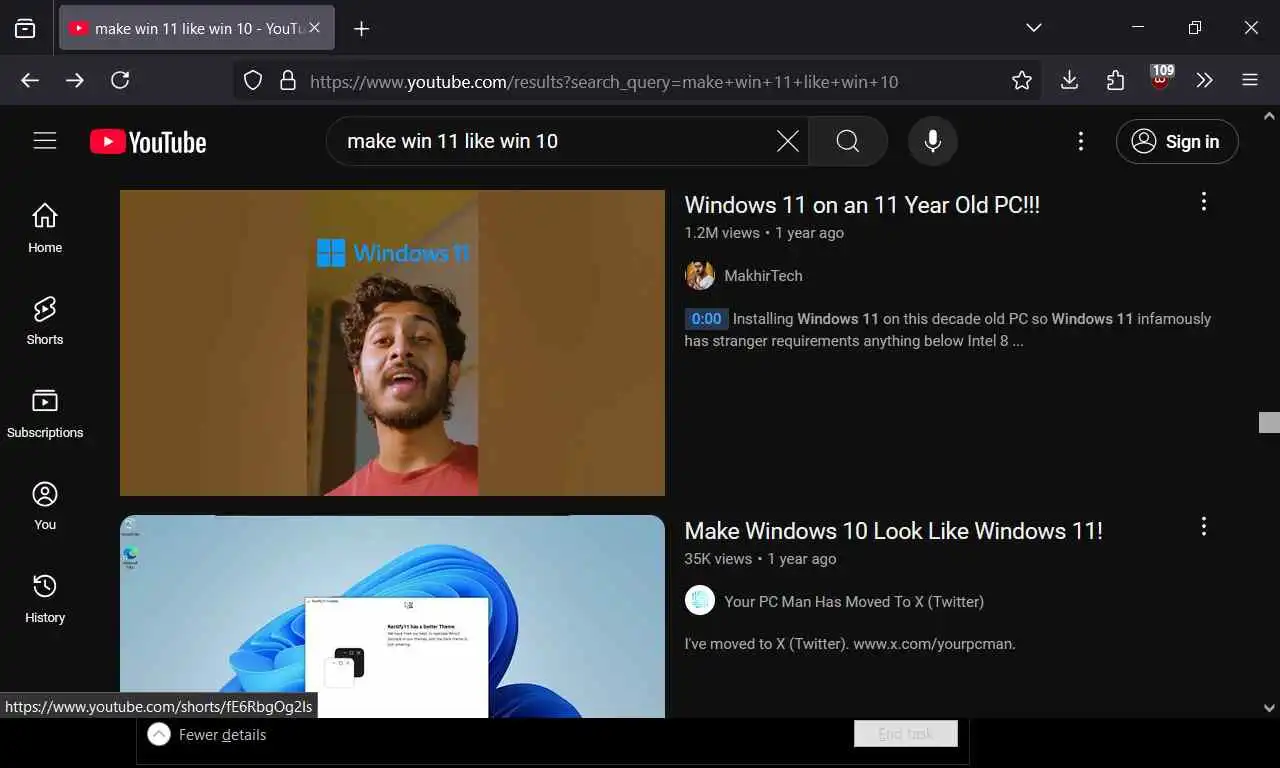Open 'Make Windows 10 Look Like Windows 11!' title
1280x768 pixels.
[x=893, y=531]
